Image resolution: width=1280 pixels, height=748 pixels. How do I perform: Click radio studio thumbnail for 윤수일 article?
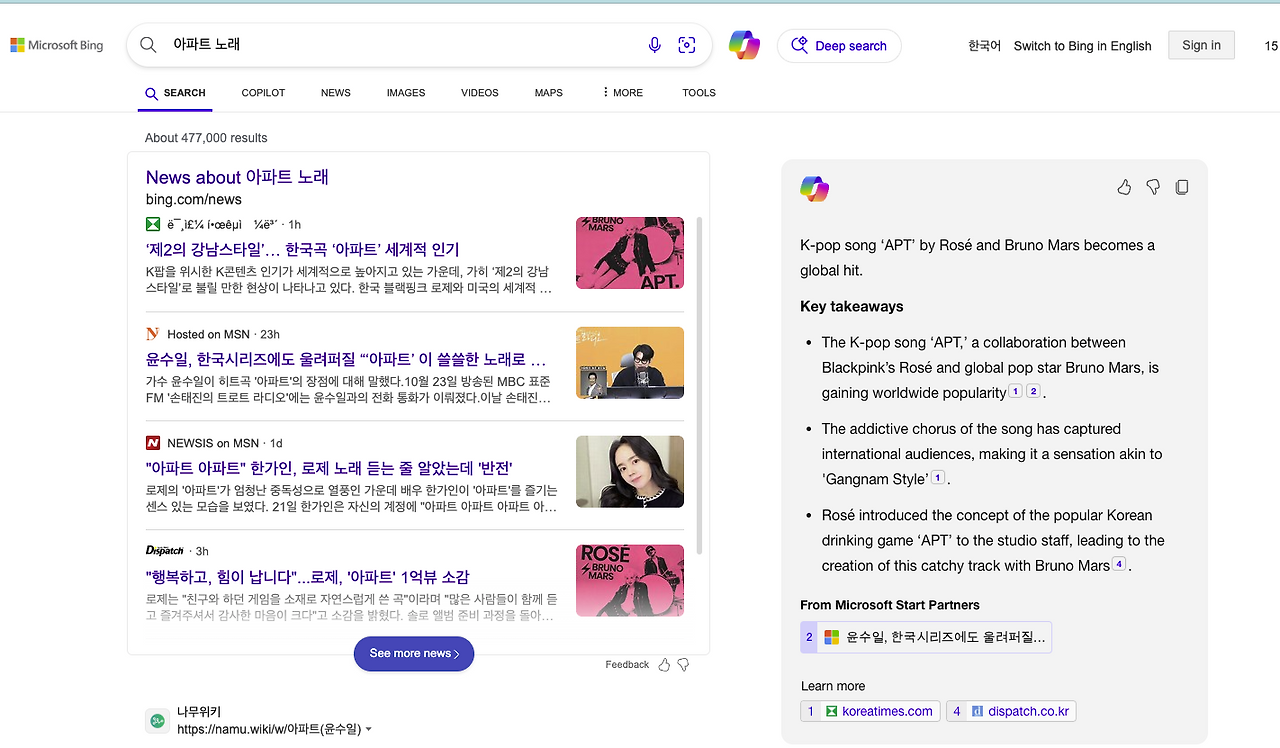click(630, 363)
